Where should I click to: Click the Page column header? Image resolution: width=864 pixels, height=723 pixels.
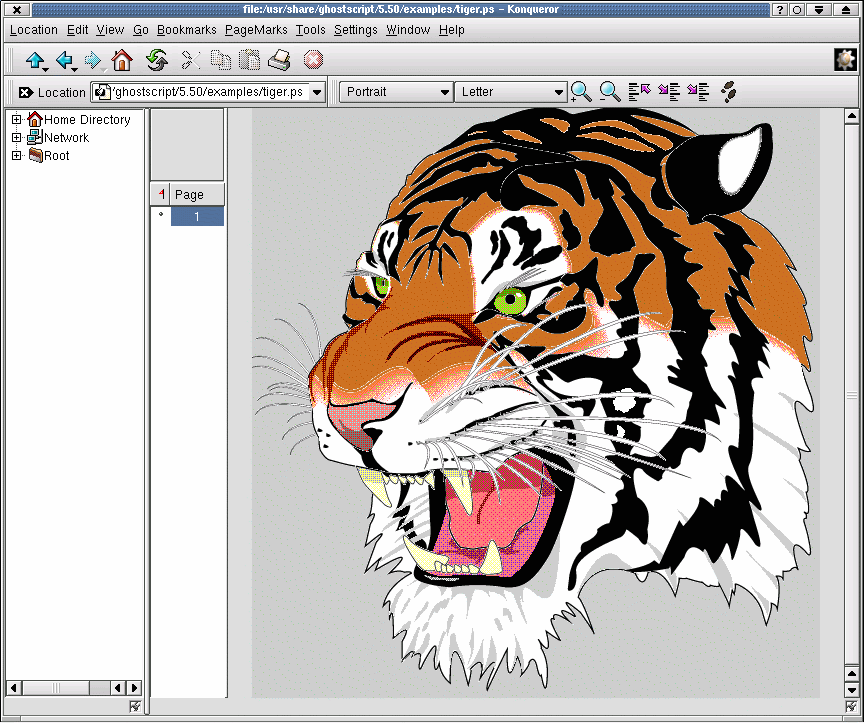pyautogui.click(x=197, y=194)
